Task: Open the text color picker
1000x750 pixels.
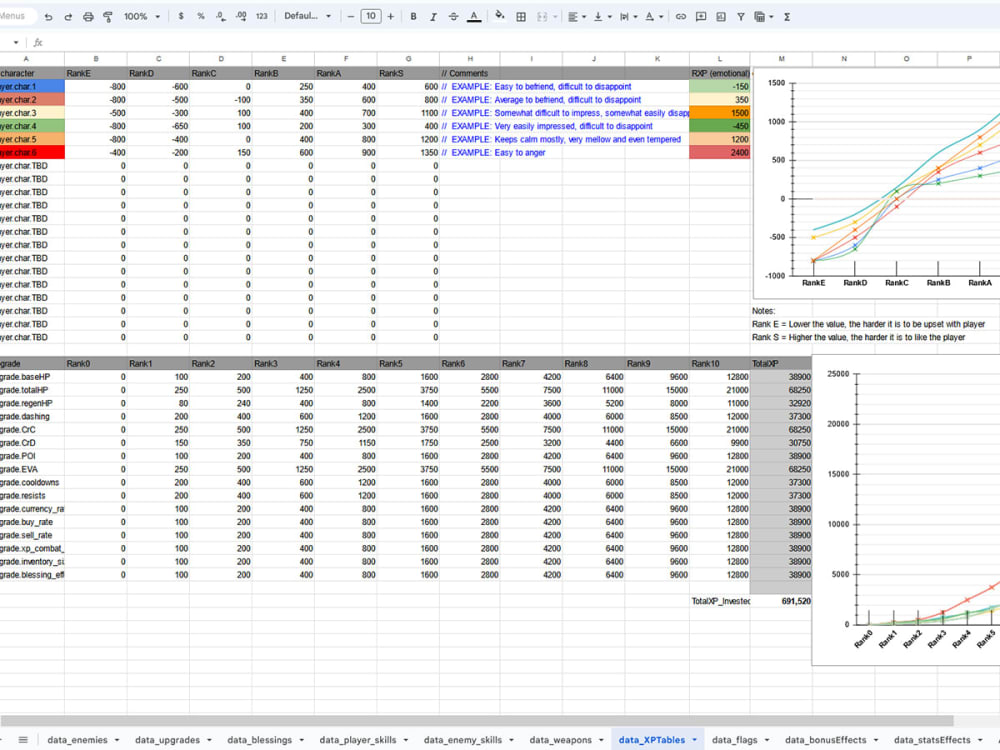Action: (474, 17)
